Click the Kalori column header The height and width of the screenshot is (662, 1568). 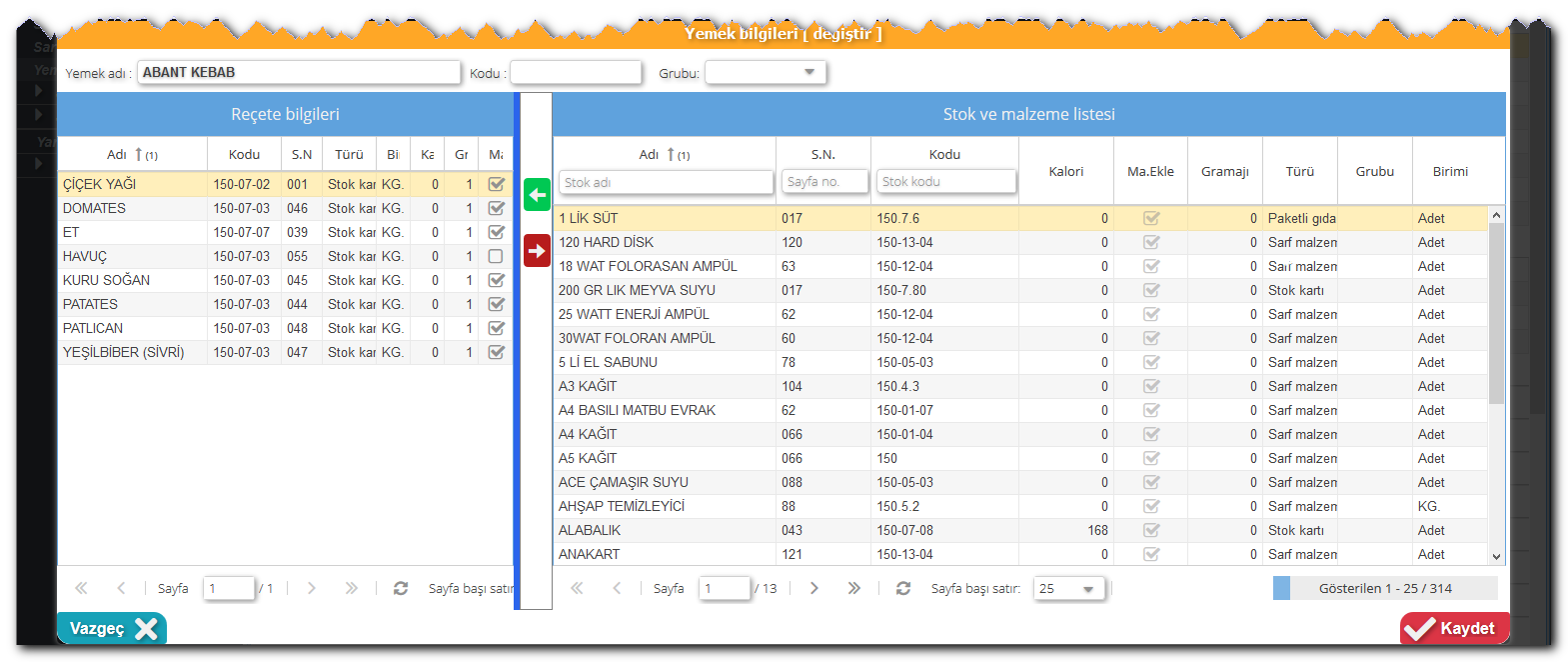coord(1066,171)
